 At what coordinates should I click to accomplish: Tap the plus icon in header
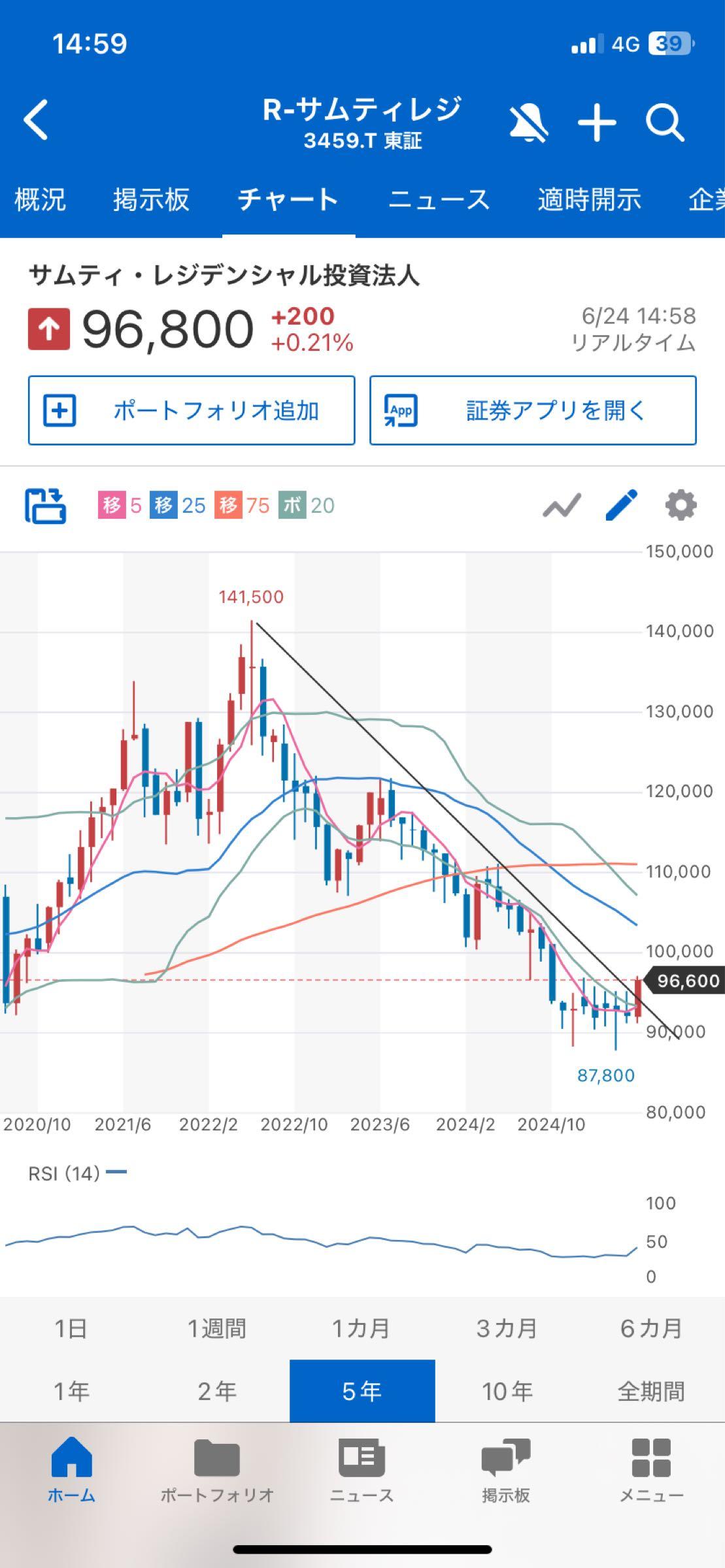[596, 122]
